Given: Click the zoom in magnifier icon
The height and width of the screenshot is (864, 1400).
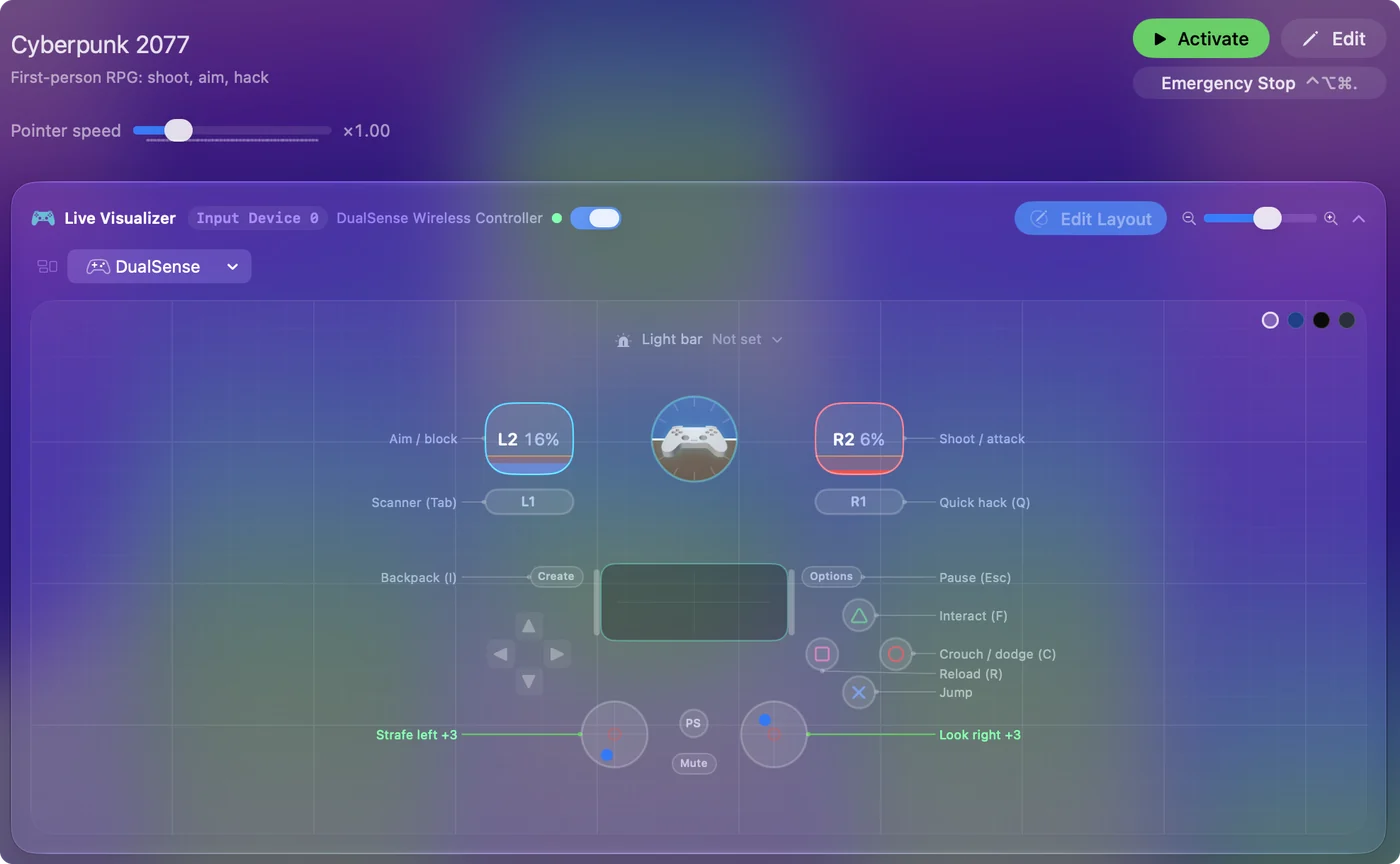Looking at the screenshot, I should 1331,218.
